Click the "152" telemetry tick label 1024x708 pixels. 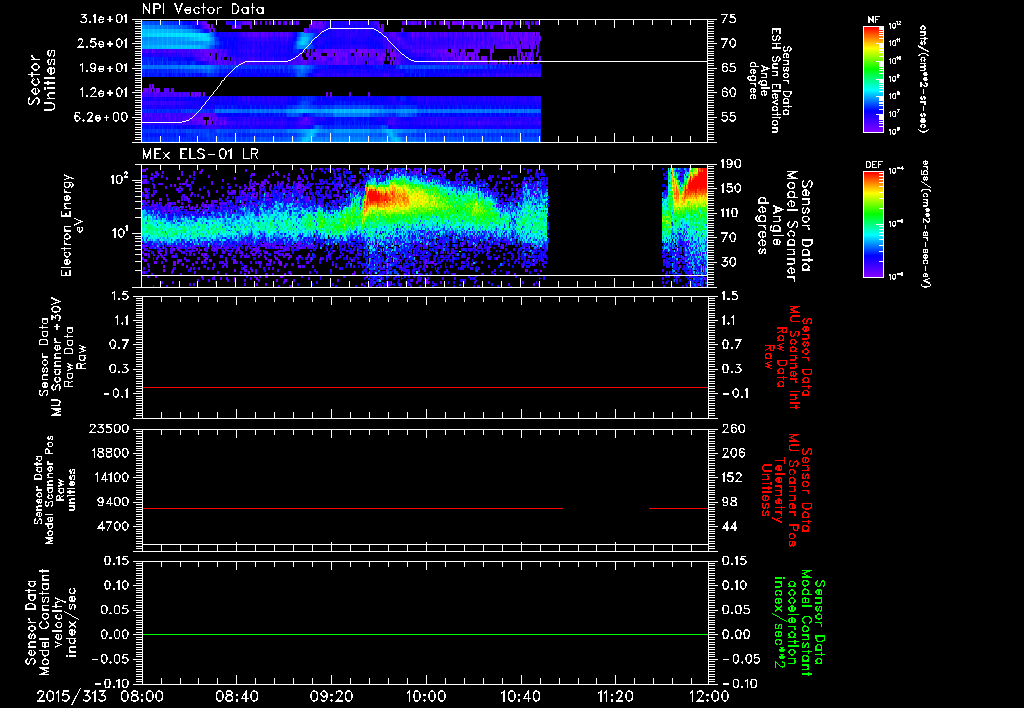click(733, 477)
